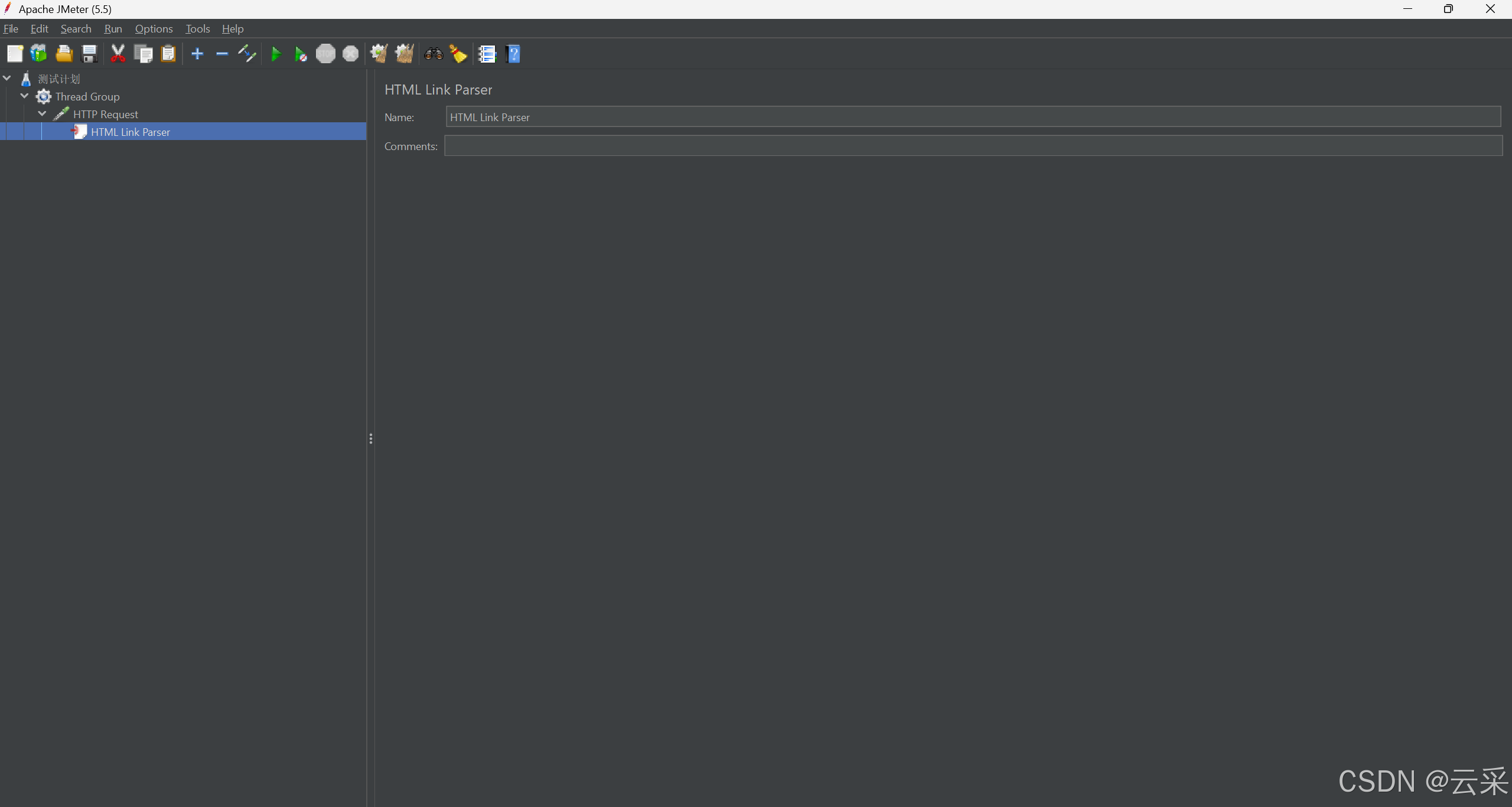
Task: Collapse all tree nodes with minus icon
Action: pos(222,54)
